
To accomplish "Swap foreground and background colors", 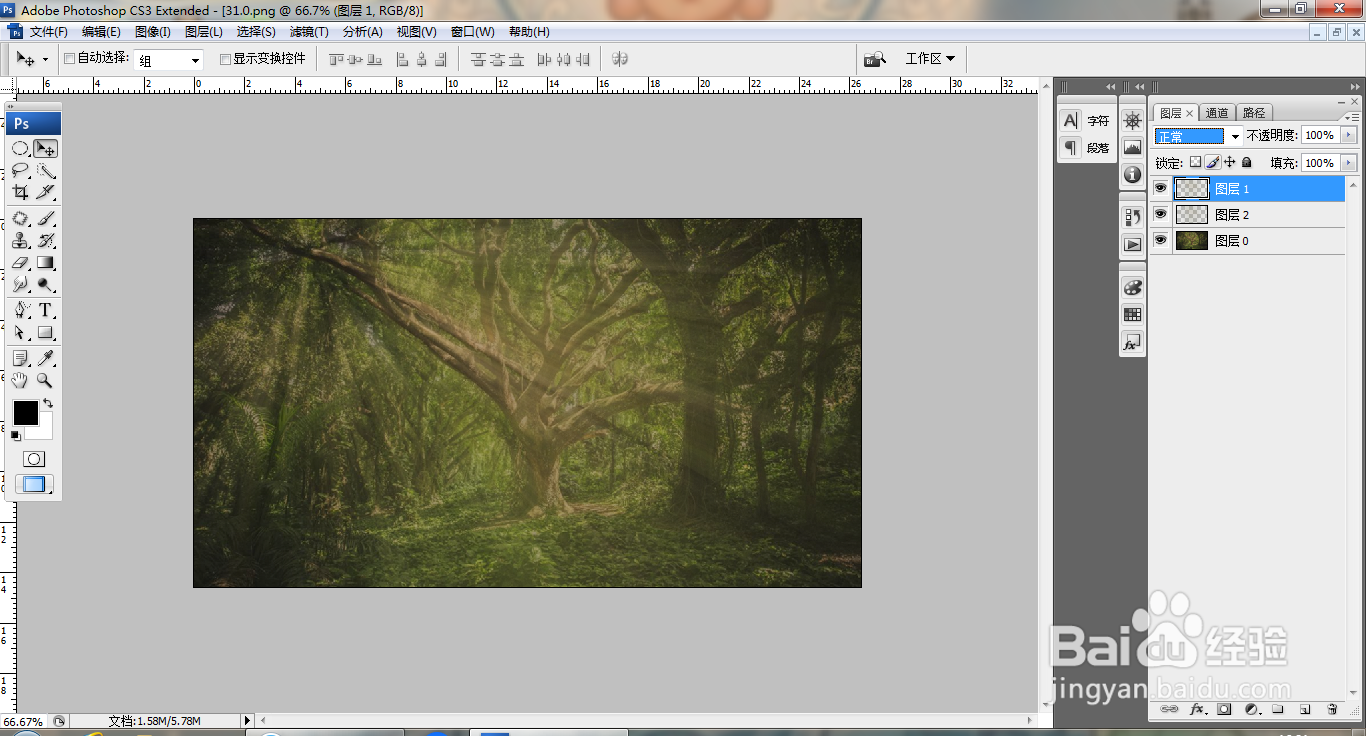I will (x=48, y=404).
